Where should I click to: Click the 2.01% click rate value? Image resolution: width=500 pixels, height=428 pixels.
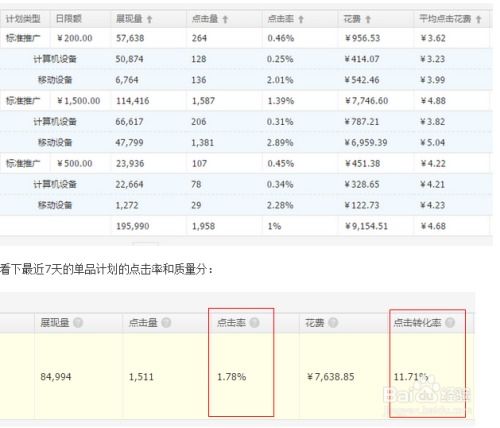tap(280, 80)
